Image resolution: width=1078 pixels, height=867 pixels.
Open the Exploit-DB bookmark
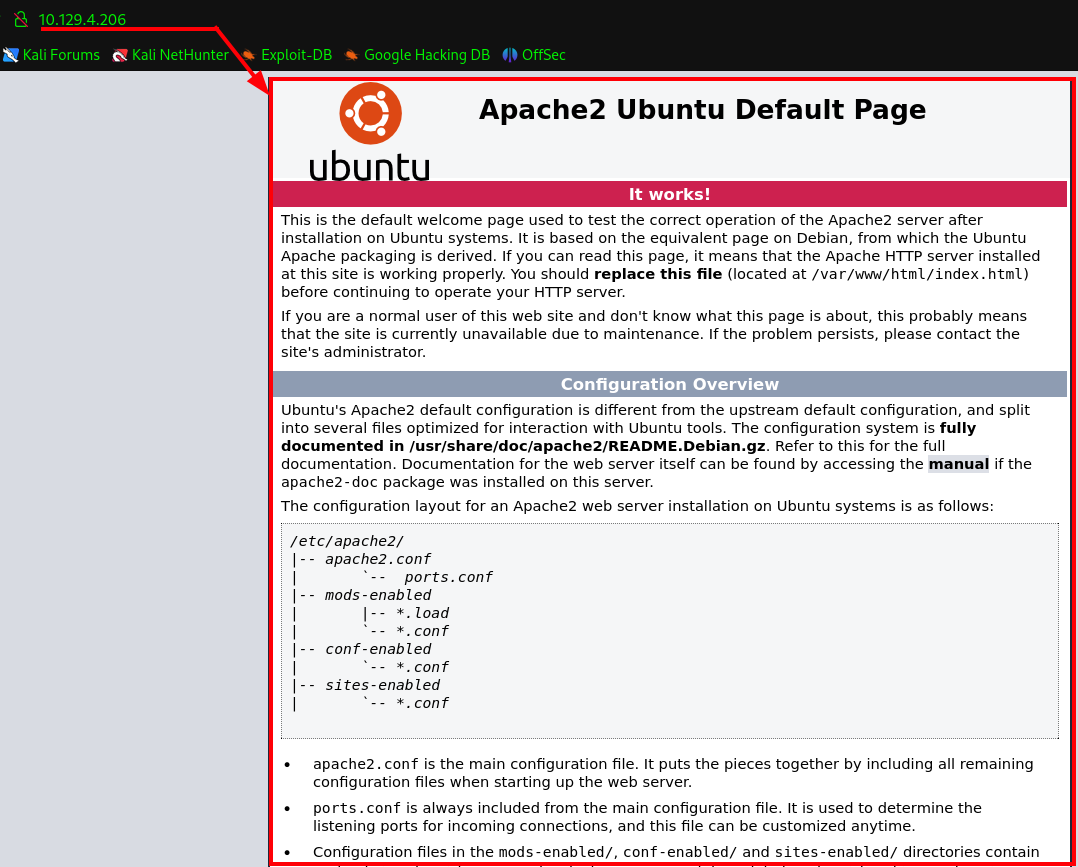coord(296,55)
